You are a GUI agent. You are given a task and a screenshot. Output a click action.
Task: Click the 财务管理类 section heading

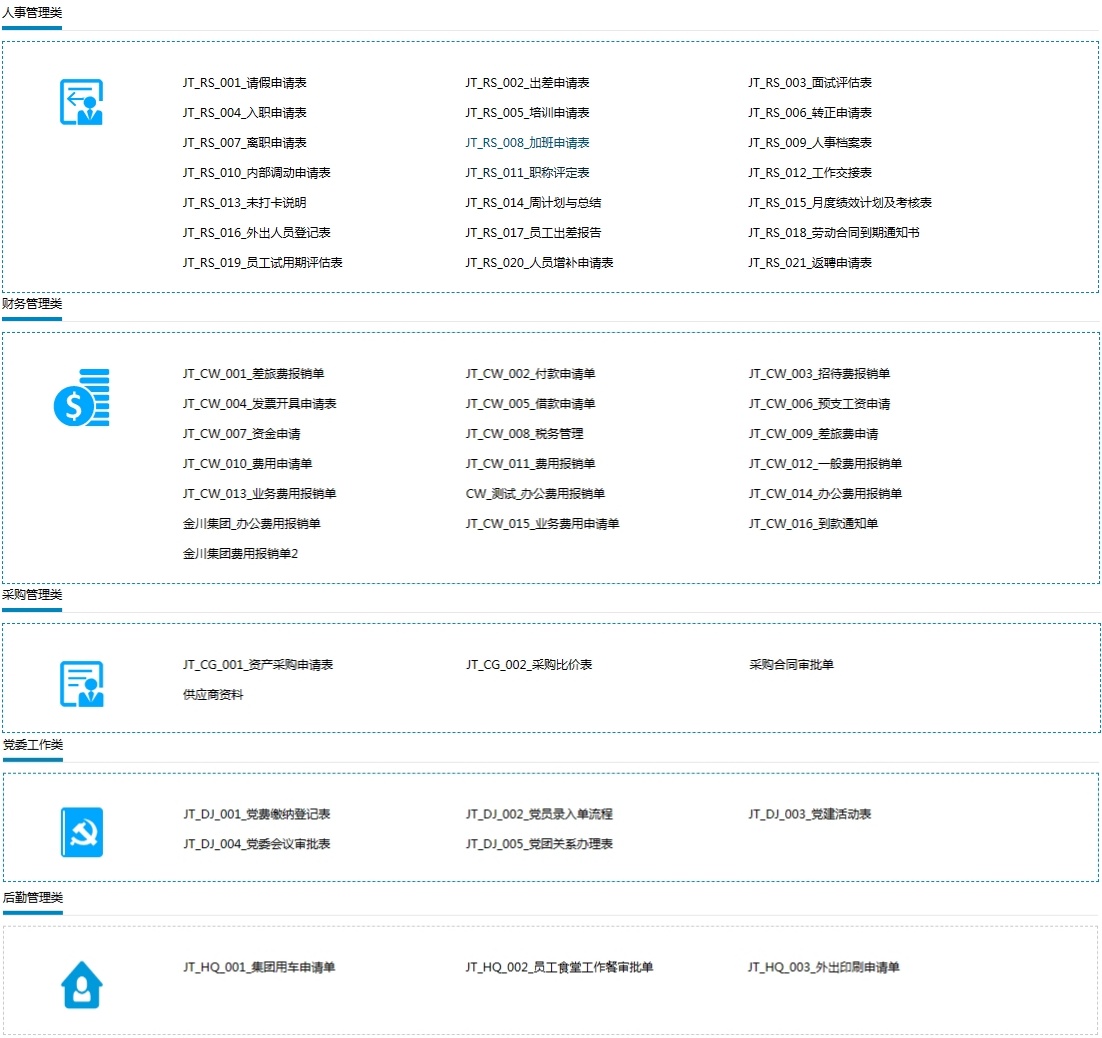(x=32, y=304)
